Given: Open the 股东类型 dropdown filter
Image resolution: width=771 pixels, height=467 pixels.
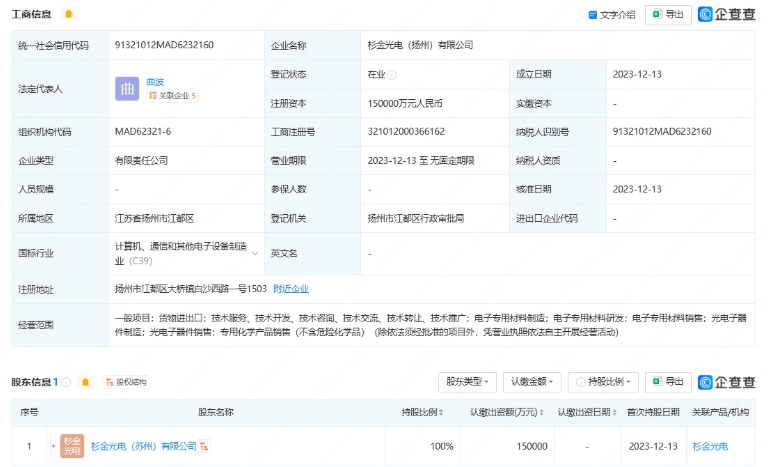Looking at the screenshot, I should point(467,382).
